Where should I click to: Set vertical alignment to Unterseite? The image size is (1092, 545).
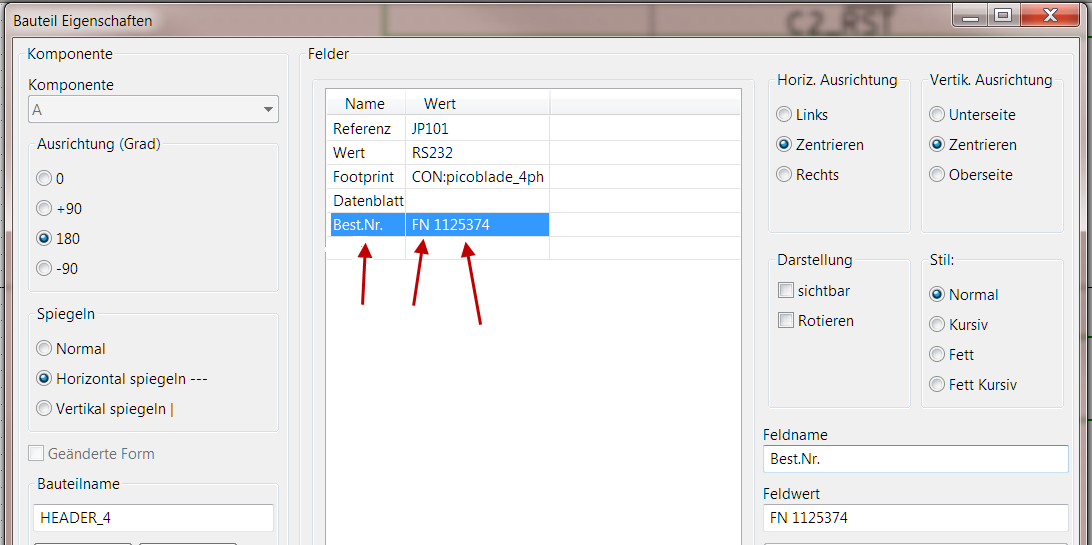coord(937,115)
